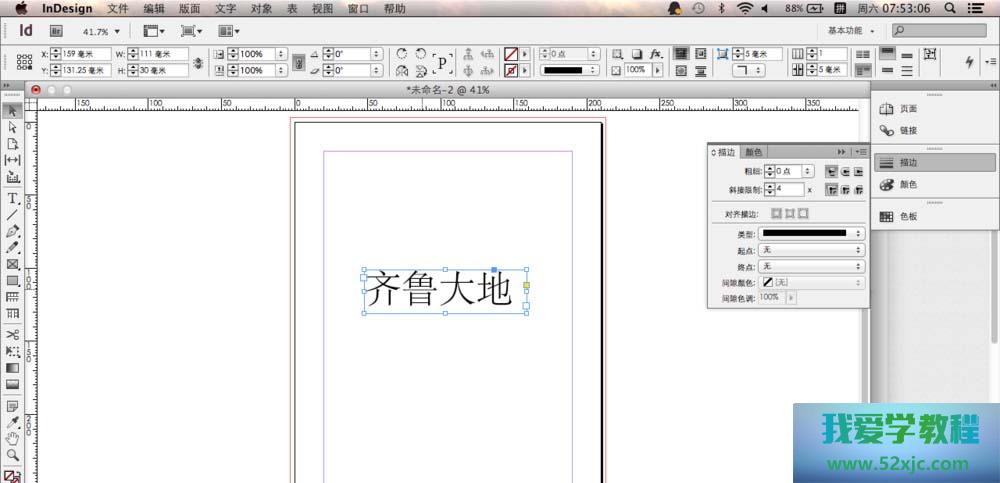The width and height of the screenshot is (1000, 483).
Task: Choose the Direct Selection tool
Action: (x=13, y=127)
